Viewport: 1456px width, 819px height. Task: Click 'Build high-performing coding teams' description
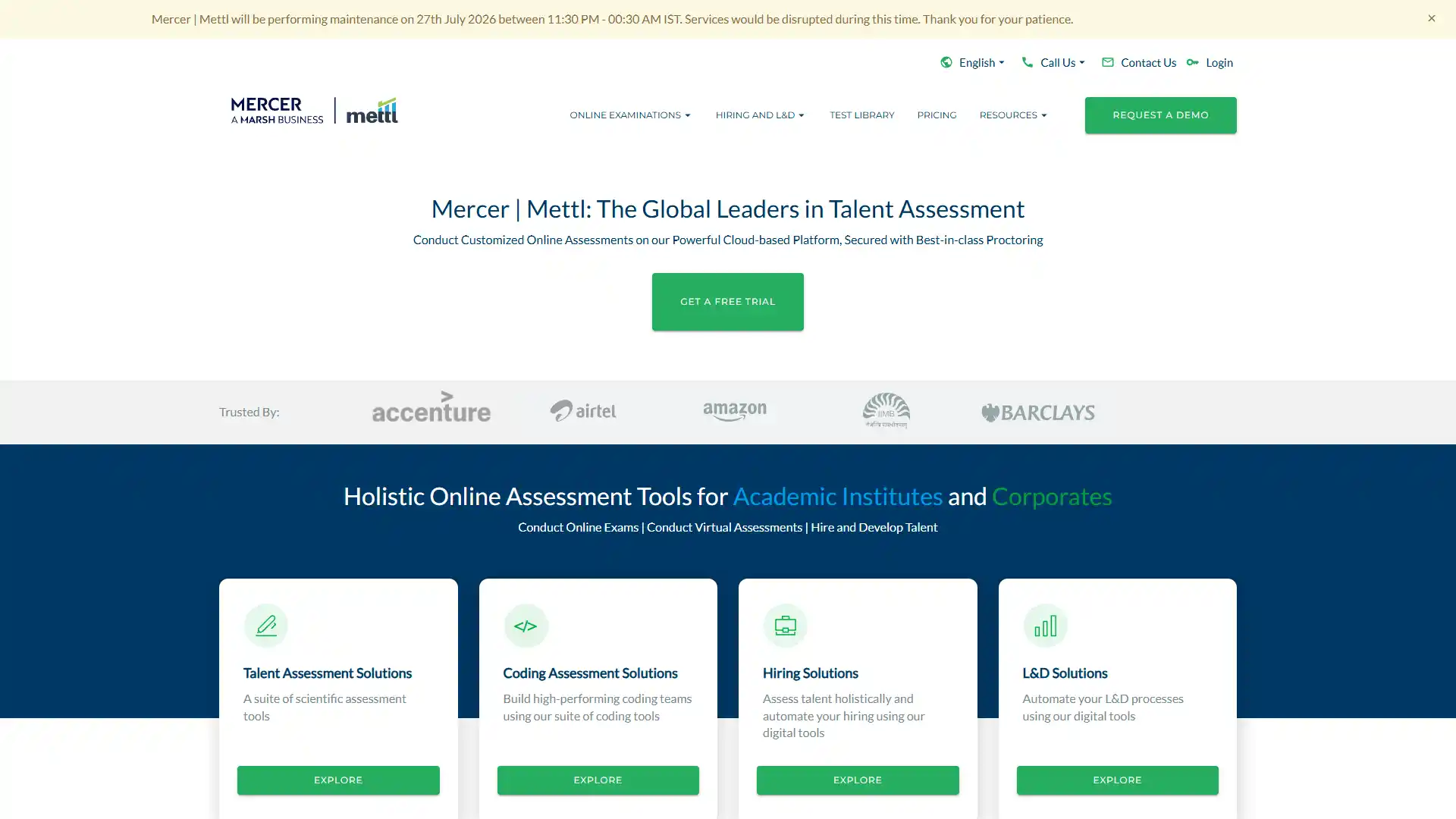597,708
